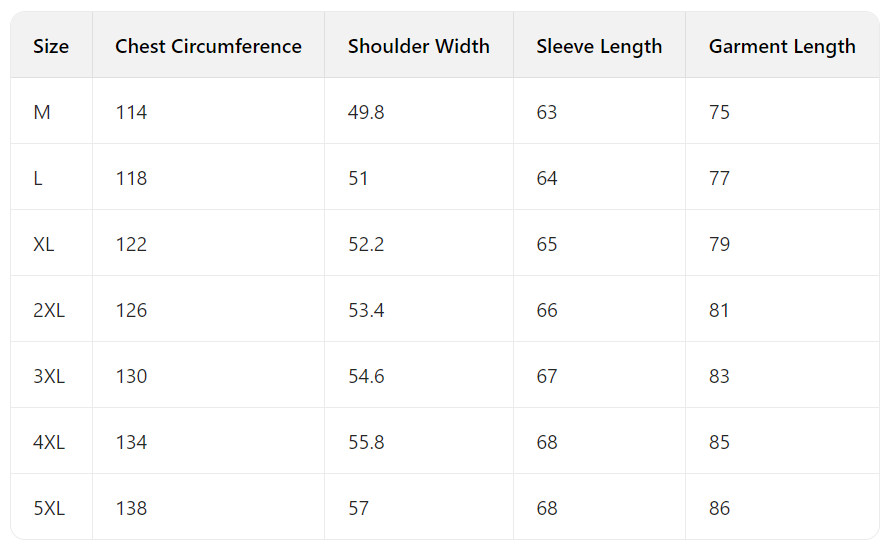The image size is (885, 550).
Task: Select the 5XL size cell
Action: coord(49,508)
